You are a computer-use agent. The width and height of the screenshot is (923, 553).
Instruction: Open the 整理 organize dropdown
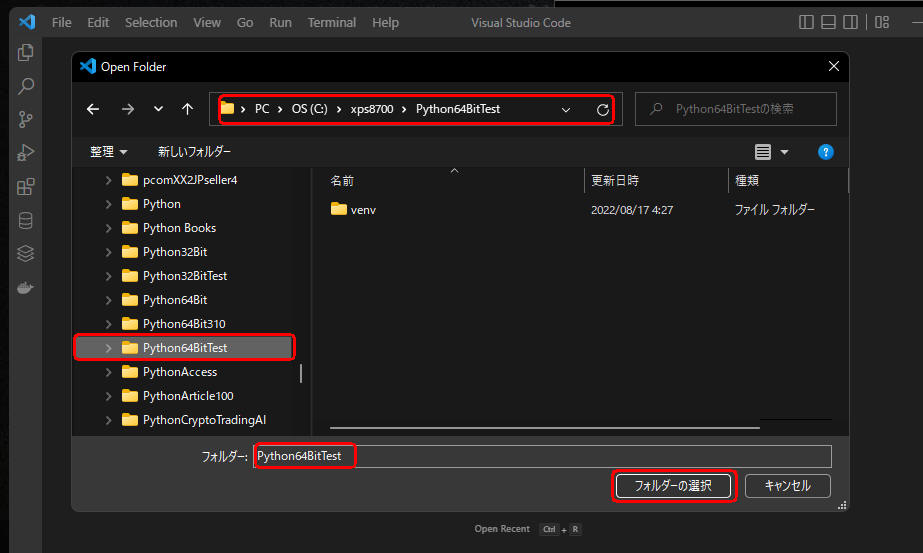pos(108,152)
